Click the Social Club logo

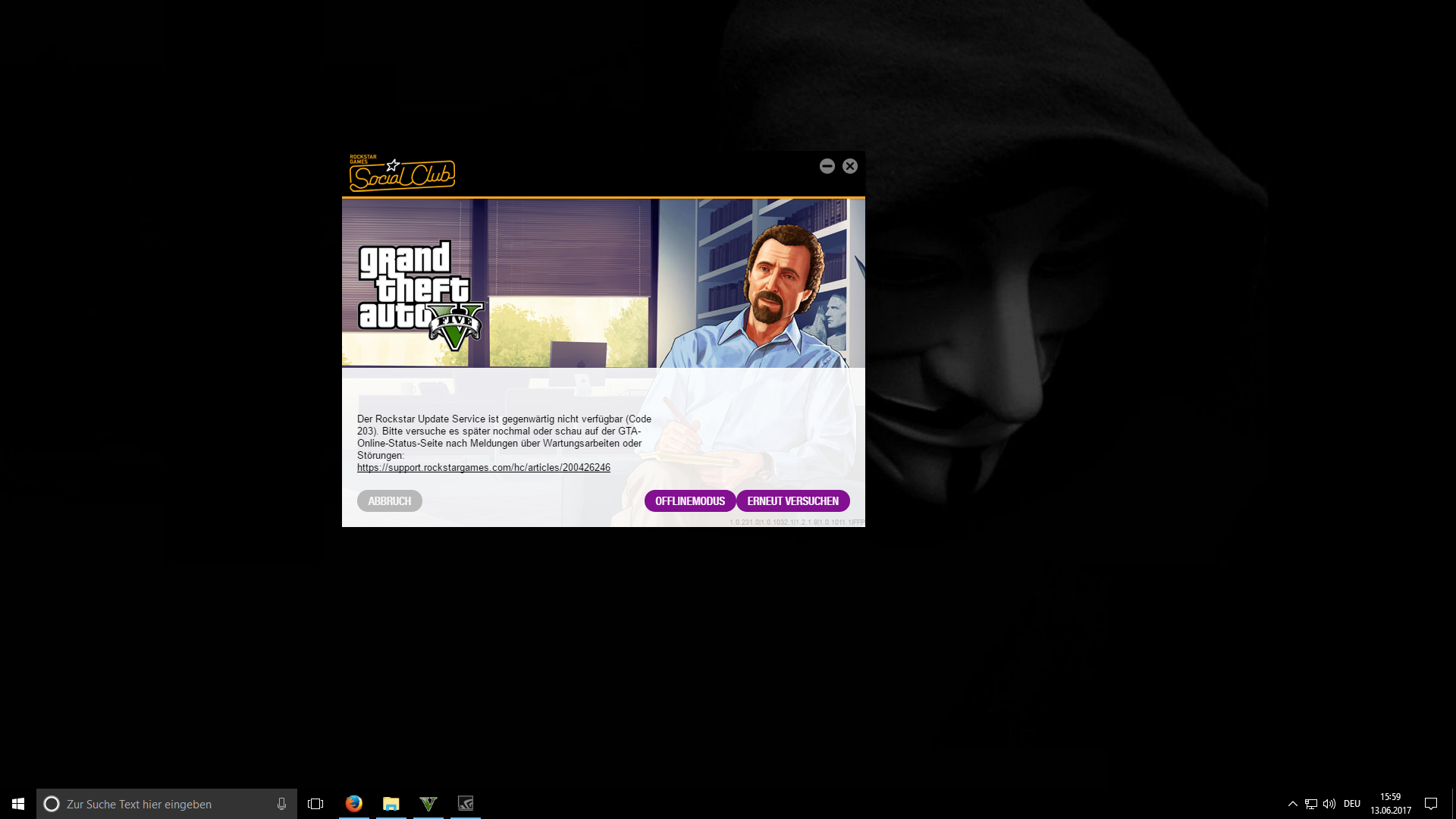(x=402, y=174)
